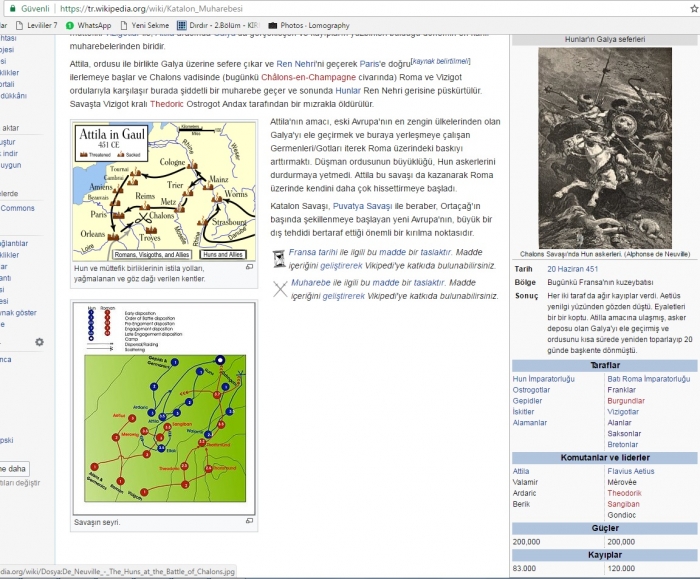
Task: Click the France history stub icon
Action: [280, 257]
